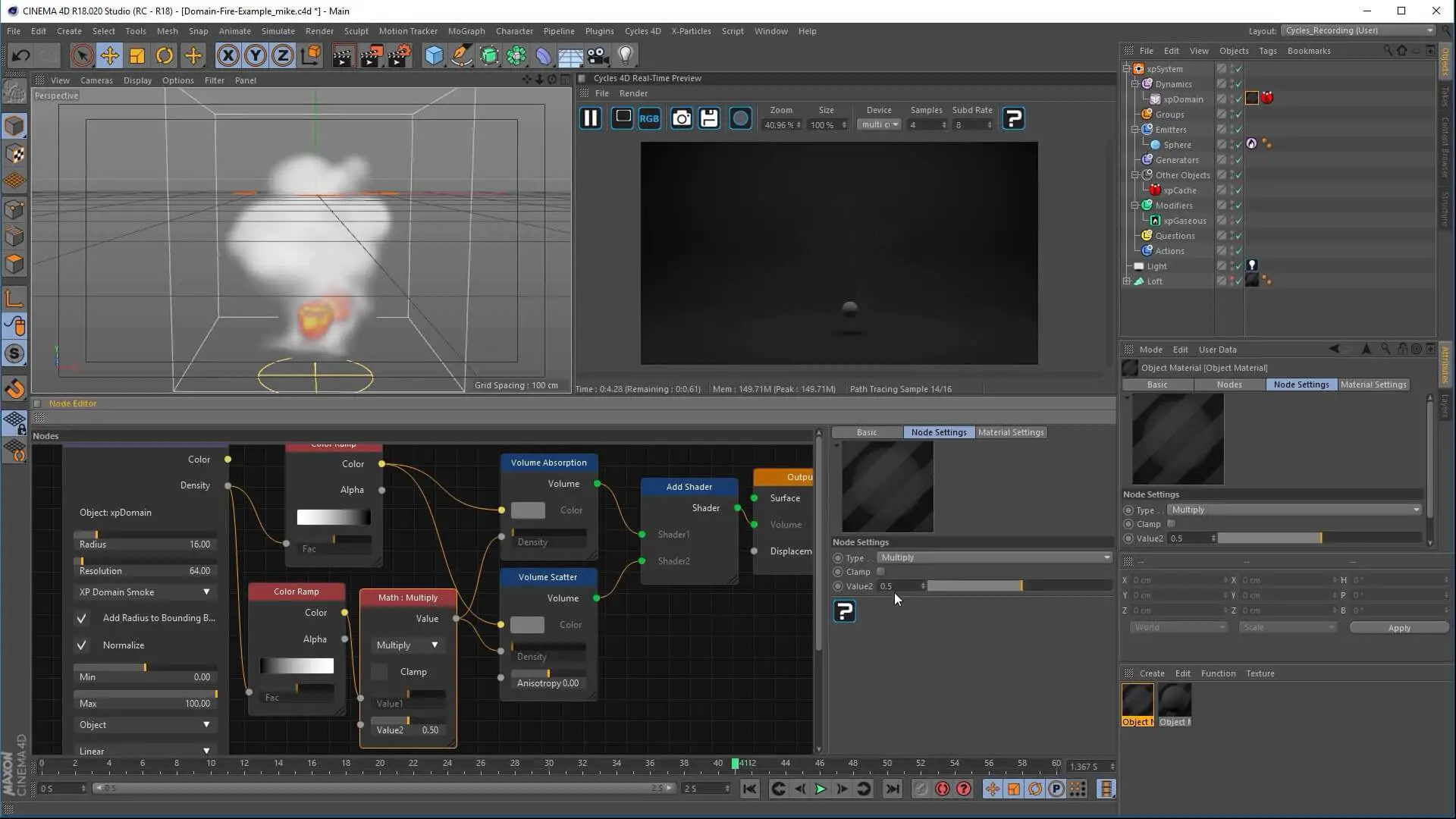
Task: Toggle Clamp checkbox in Attributes panel
Action: point(1171,524)
